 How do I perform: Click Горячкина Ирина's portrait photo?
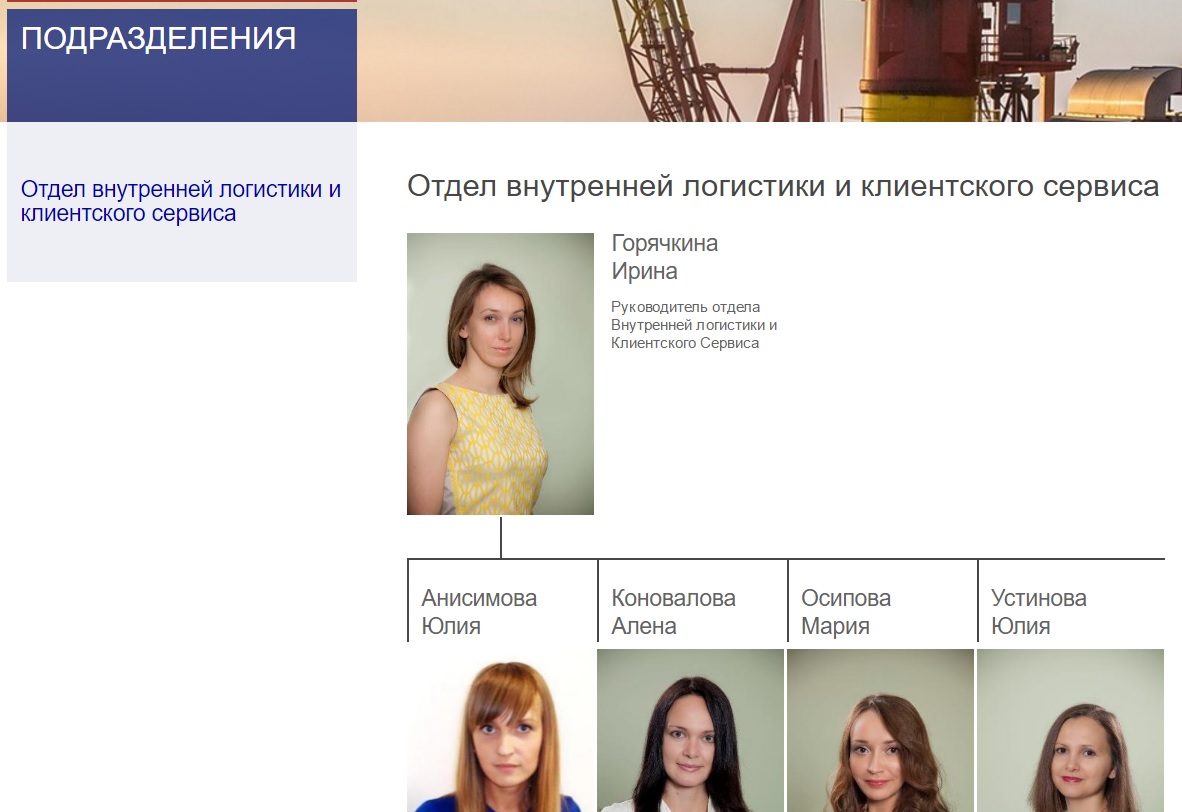tap(501, 374)
